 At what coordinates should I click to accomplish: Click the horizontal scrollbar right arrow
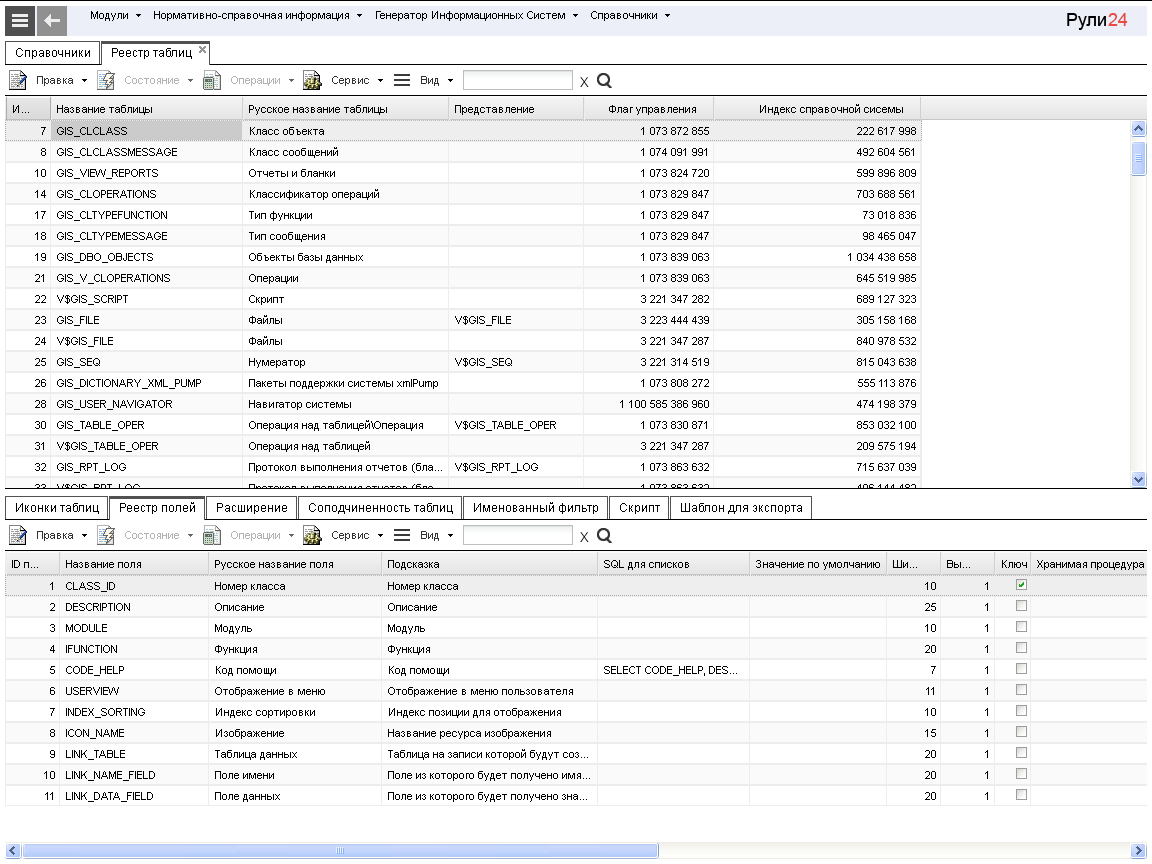(x=1138, y=851)
